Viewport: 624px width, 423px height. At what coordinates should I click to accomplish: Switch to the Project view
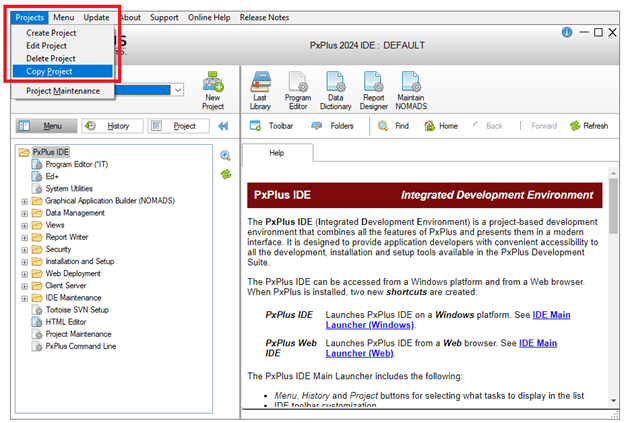click(x=178, y=126)
